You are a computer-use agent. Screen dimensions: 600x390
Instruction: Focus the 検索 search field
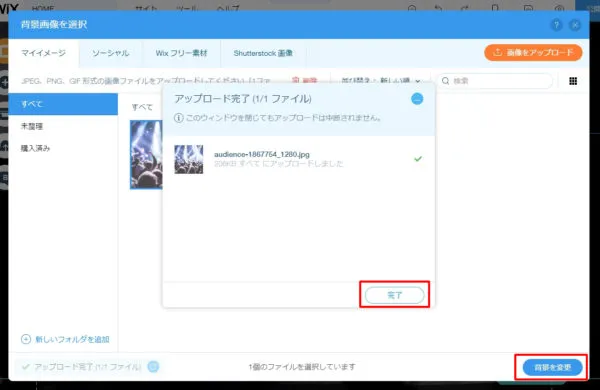tap(495, 81)
